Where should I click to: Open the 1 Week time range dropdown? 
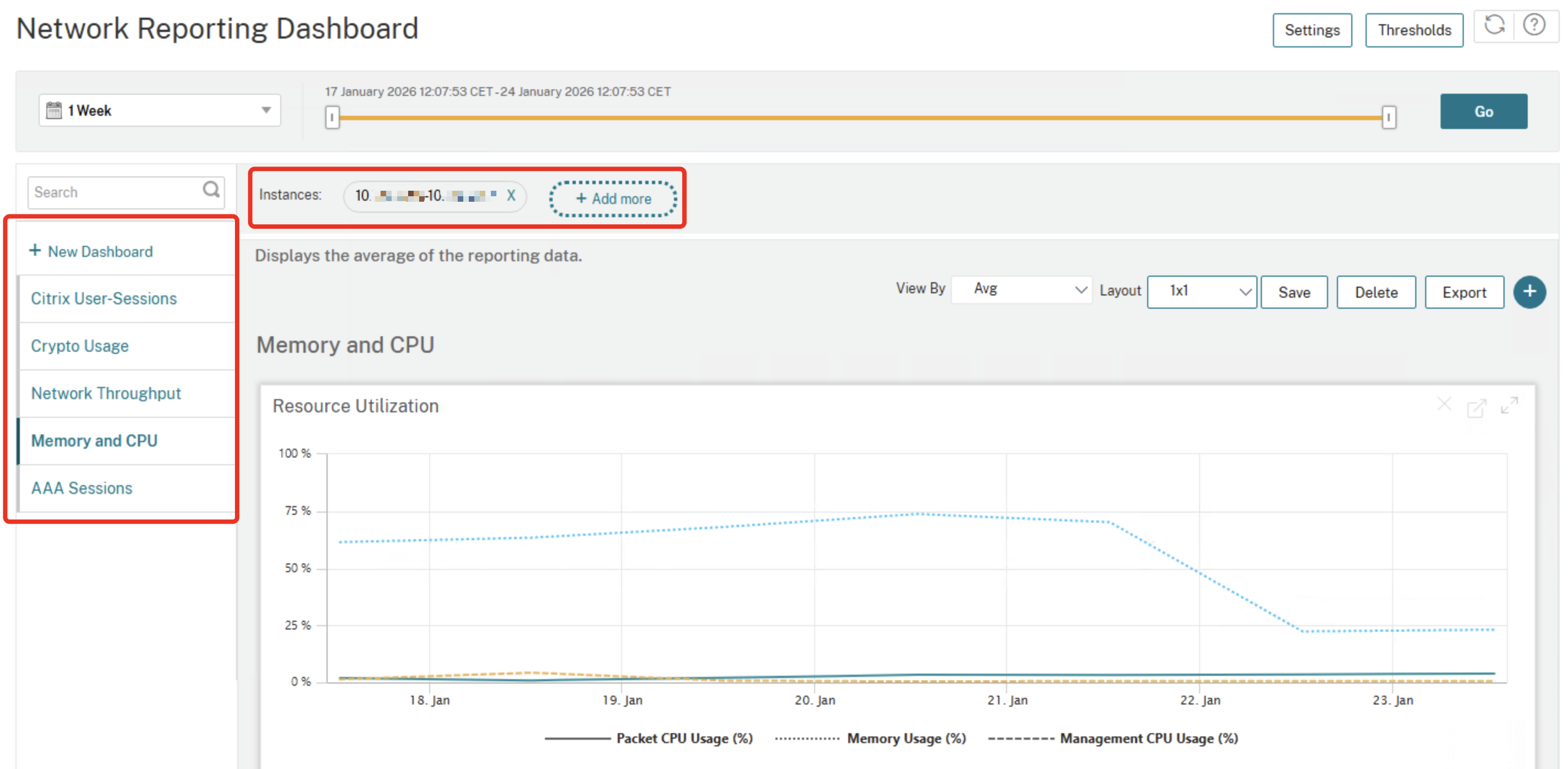159,111
